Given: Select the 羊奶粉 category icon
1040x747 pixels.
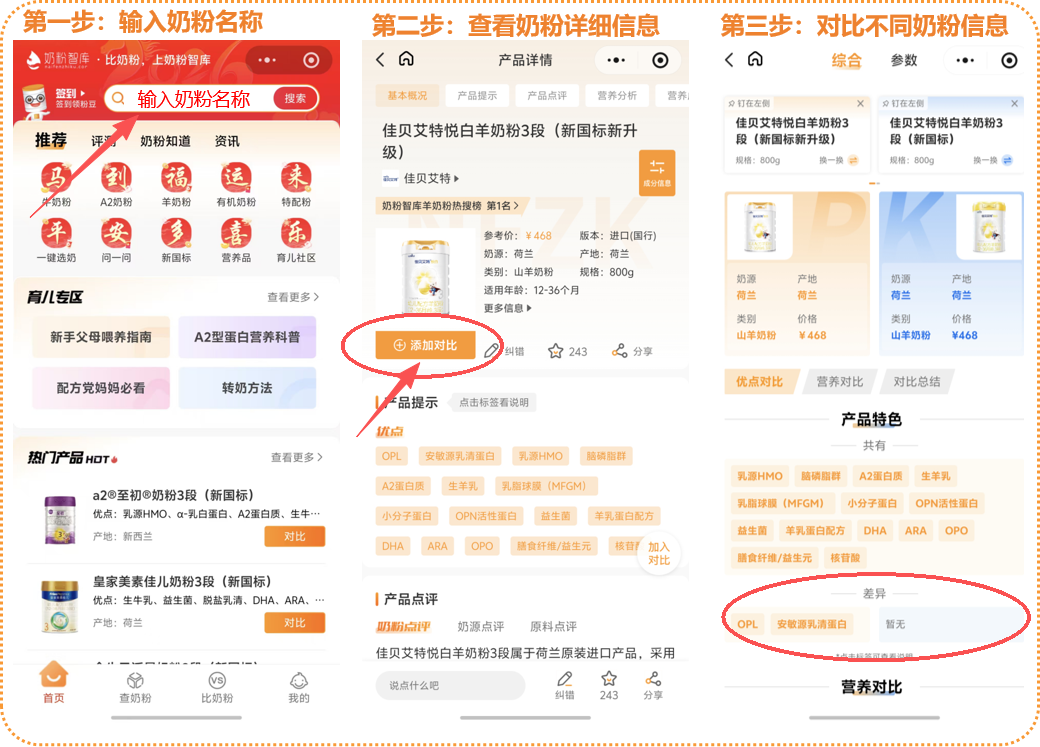Looking at the screenshot, I should [176, 178].
